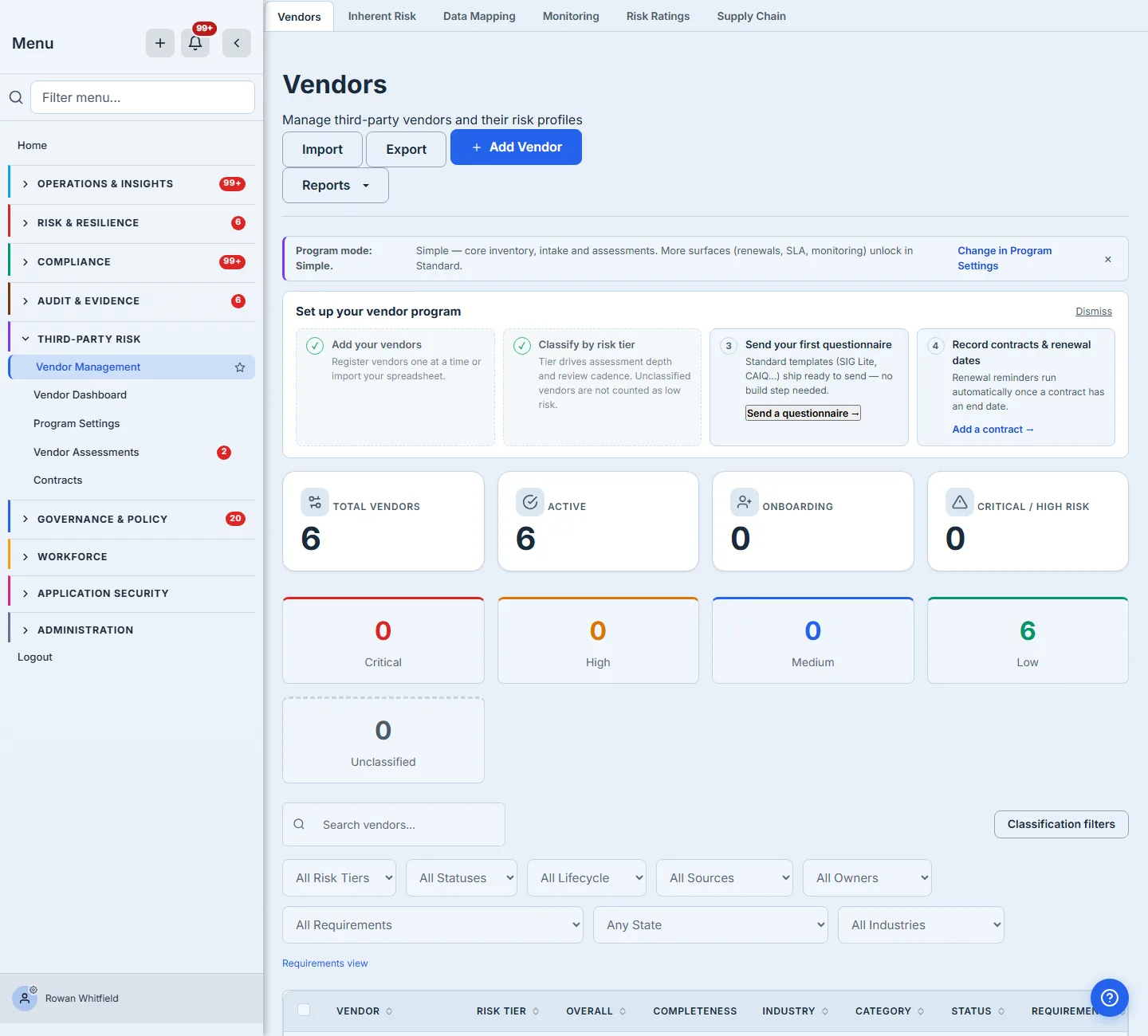Expand Operations & Insights section

132,184
